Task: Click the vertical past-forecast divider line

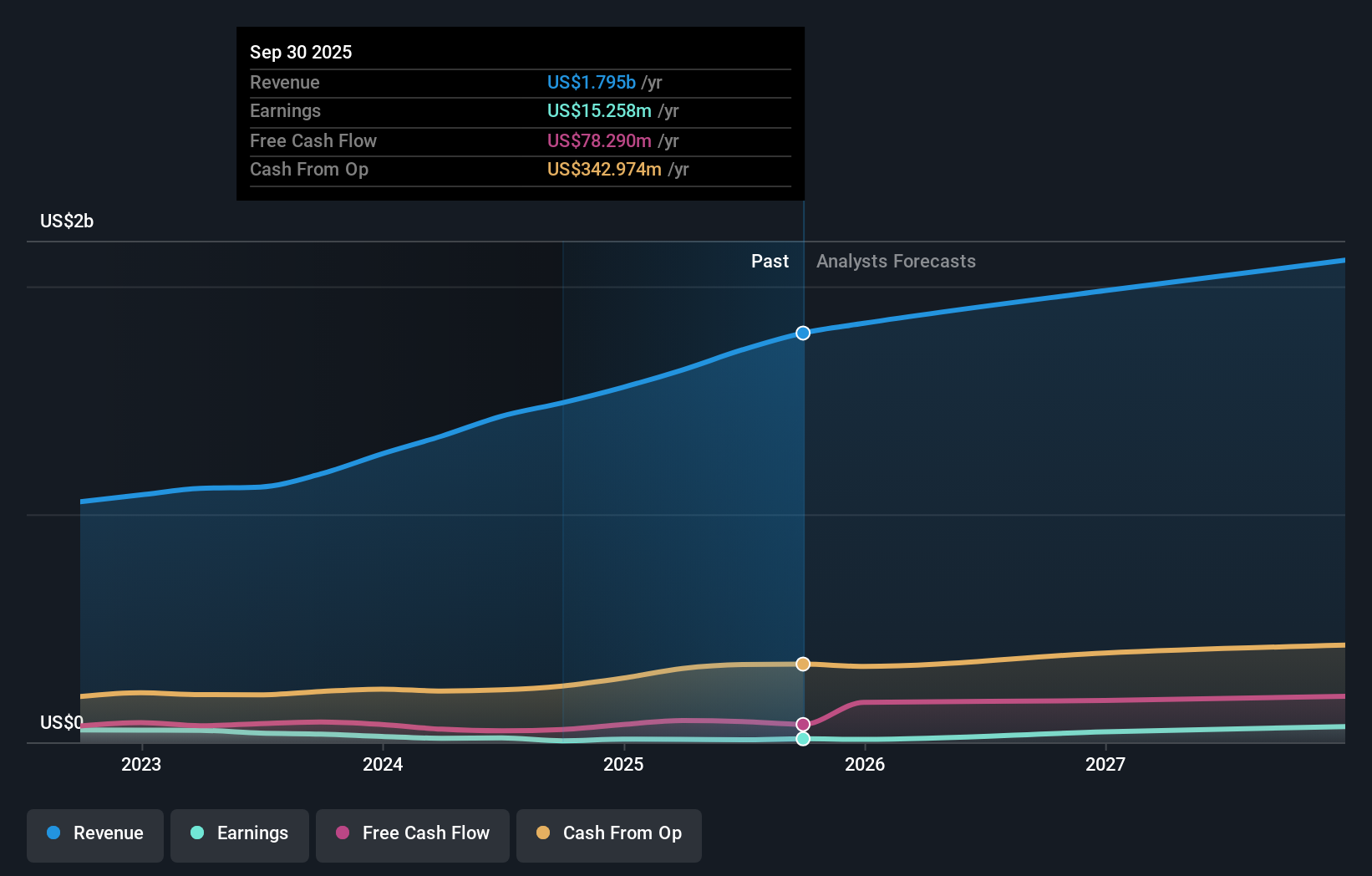Action: 803,502
